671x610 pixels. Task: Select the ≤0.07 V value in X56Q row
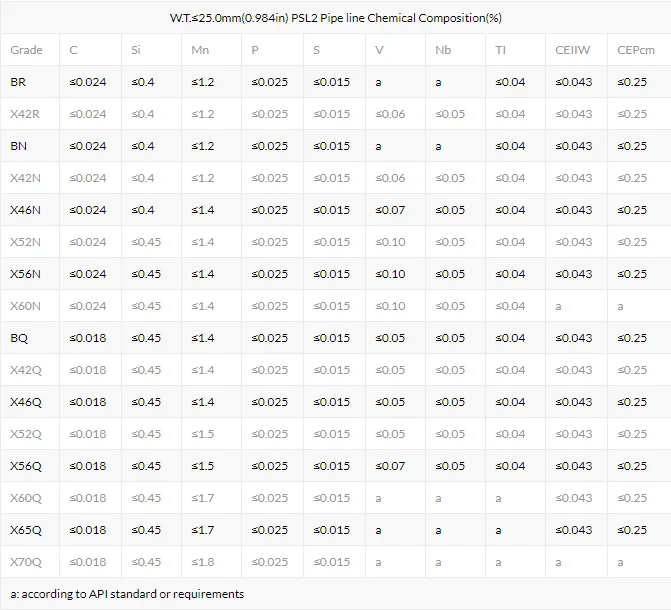390,466
